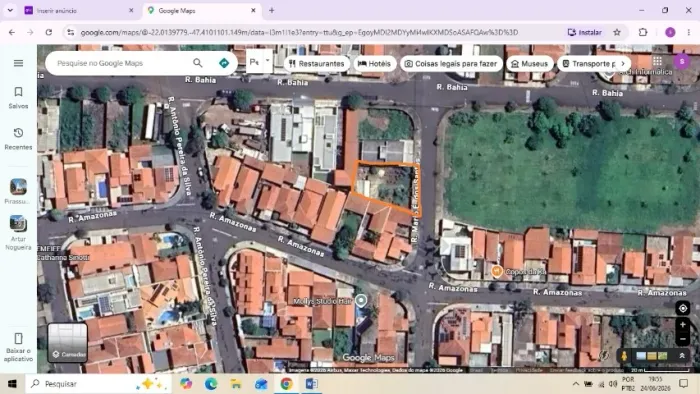The height and width of the screenshot is (394, 700).
Task: Open Google Chrome from the taskbar
Action: coord(286,384)
